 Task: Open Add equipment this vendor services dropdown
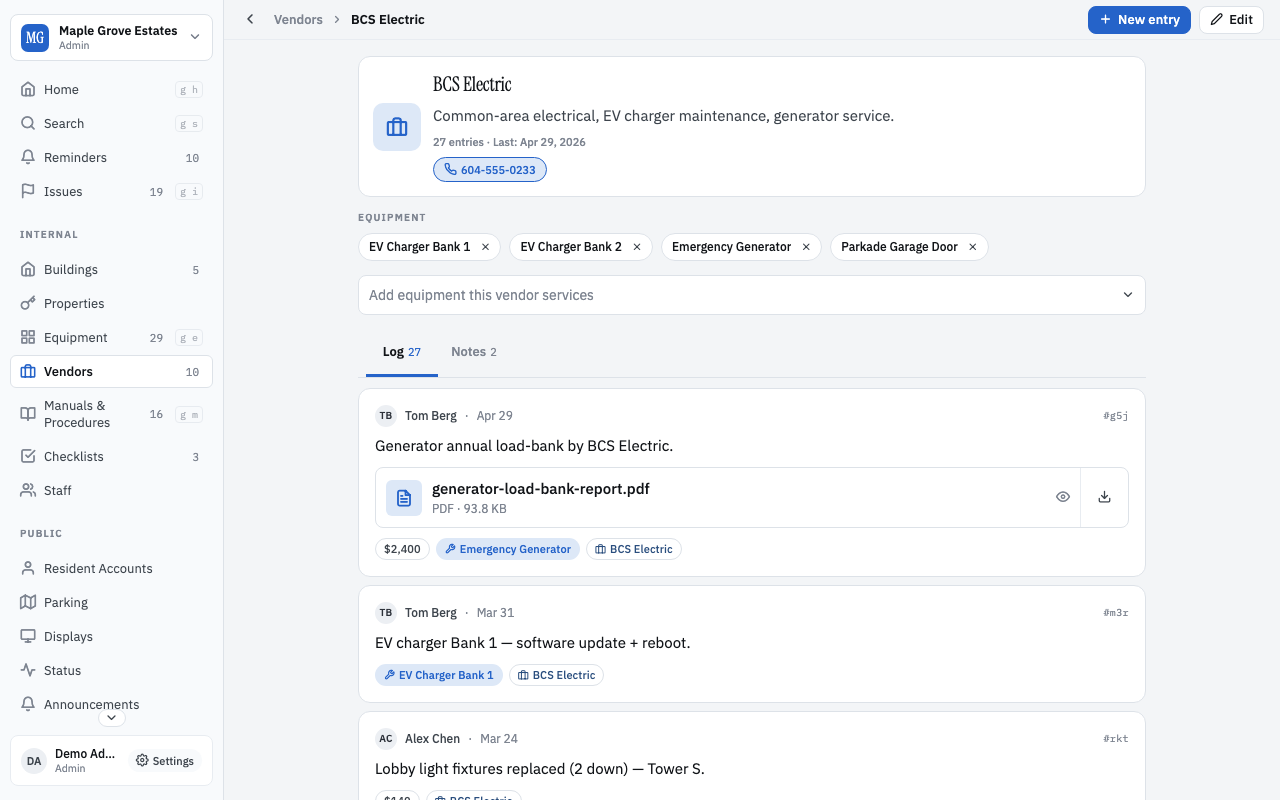pyautogui.click(x=752, y=295)
